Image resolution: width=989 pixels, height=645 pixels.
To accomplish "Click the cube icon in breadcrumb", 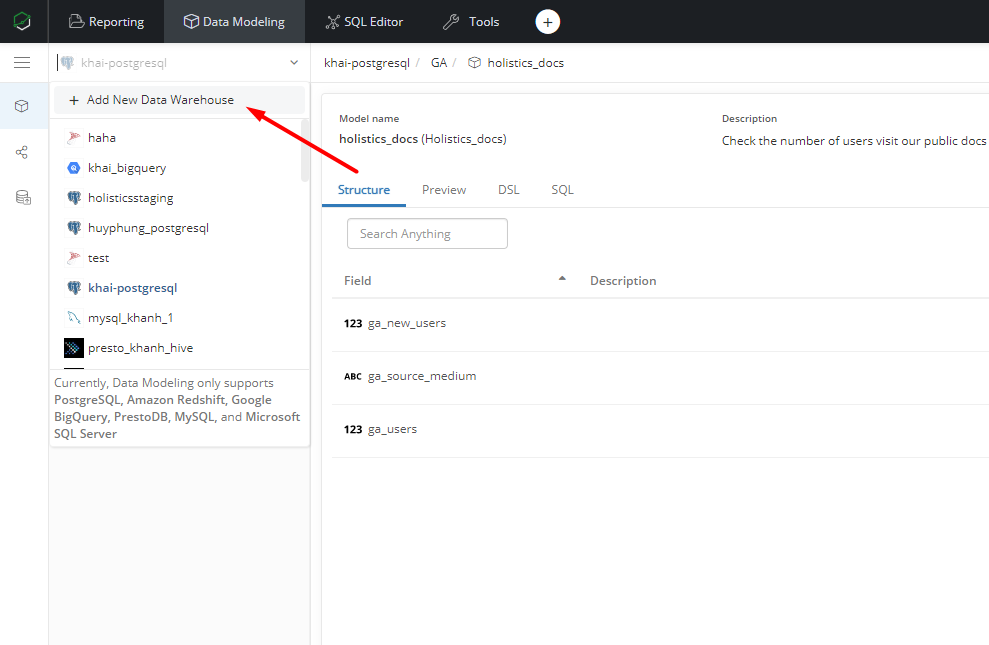I will tap(474, 62).
